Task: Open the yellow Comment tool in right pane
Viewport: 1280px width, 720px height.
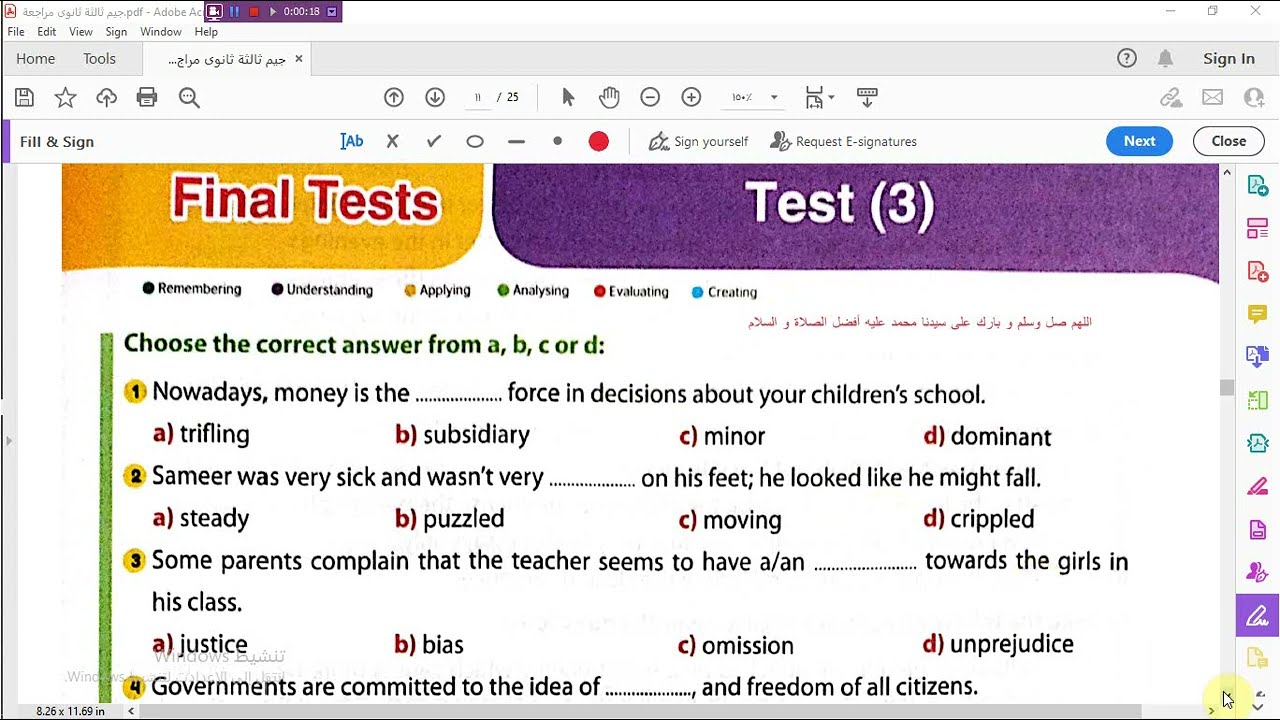Action: click(1258, 314)
